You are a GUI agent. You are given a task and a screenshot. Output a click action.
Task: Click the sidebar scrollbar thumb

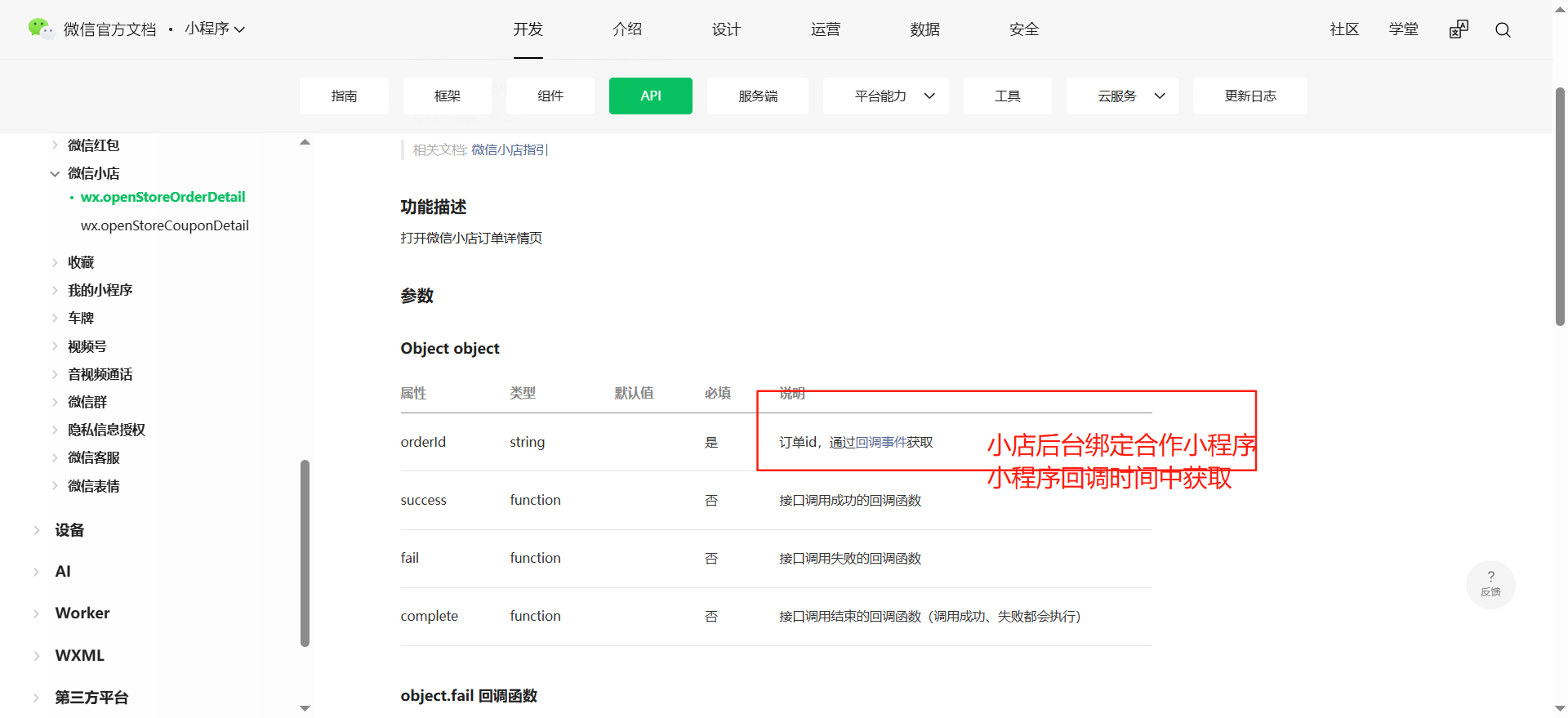(x=305, y=553)
